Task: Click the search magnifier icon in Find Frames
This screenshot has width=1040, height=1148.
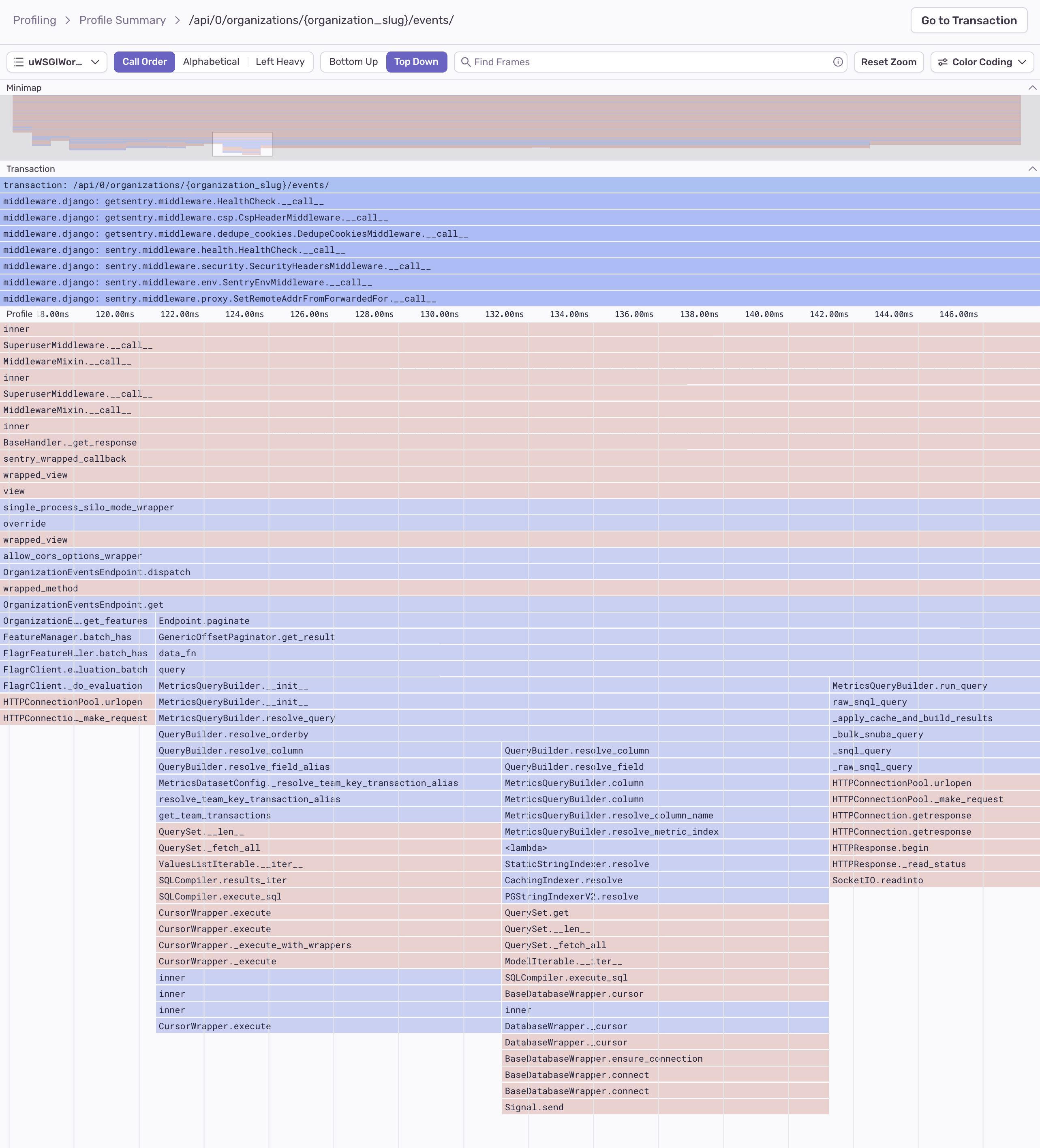Action: pyautogui.click(x=465, y=62)
